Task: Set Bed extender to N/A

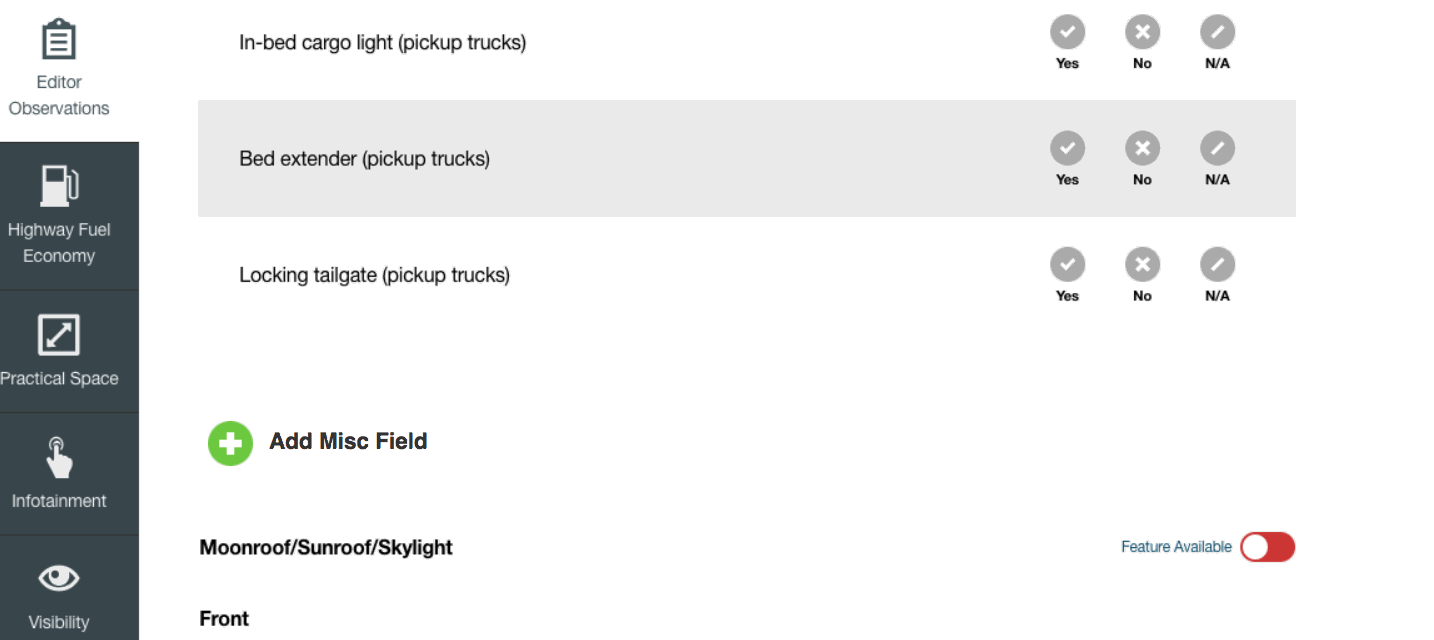Action: 1217,149
